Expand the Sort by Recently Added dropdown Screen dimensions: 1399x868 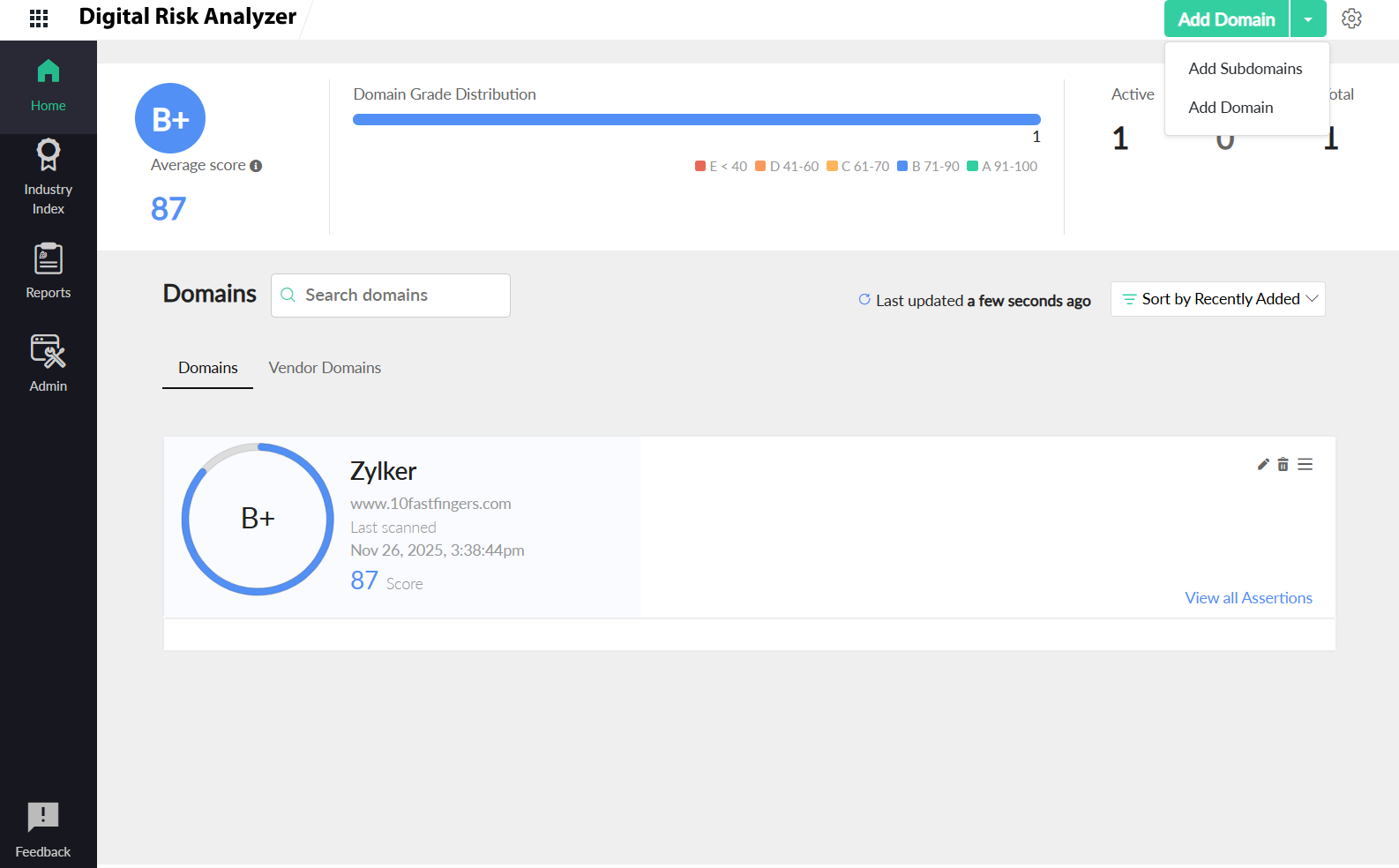click(x=1218, y=299)
